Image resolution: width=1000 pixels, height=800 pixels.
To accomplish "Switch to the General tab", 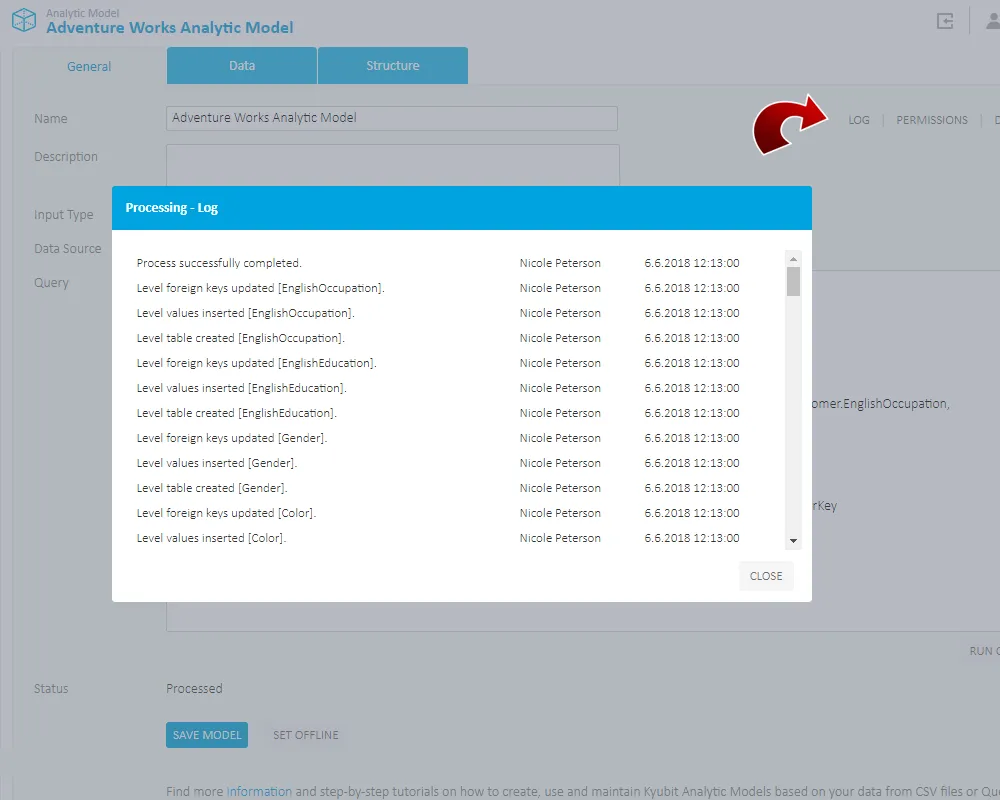I will point(89,66).
